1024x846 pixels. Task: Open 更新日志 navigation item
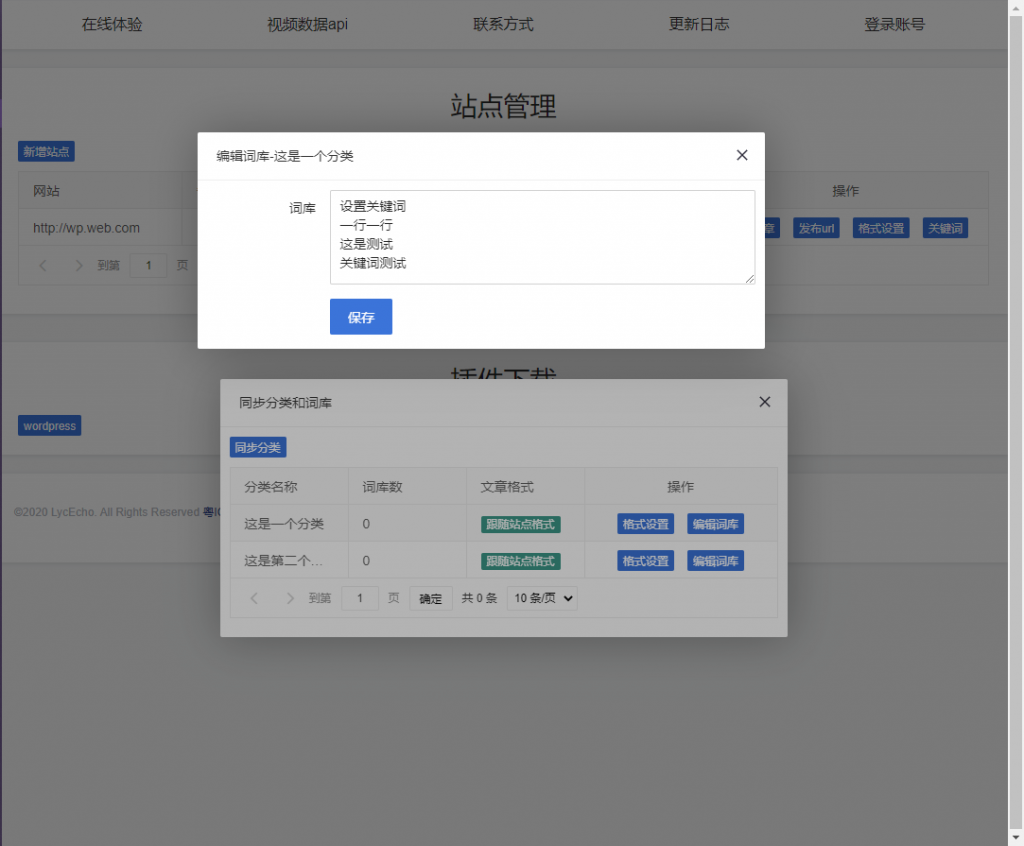point(699,24)
